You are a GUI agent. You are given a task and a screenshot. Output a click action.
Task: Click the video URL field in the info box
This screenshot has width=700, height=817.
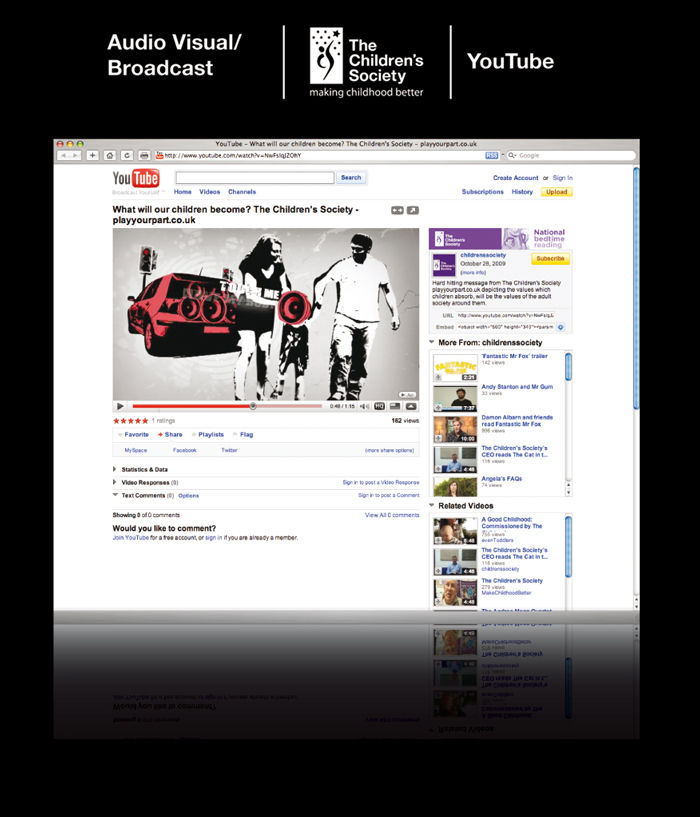tap(506, 315)
